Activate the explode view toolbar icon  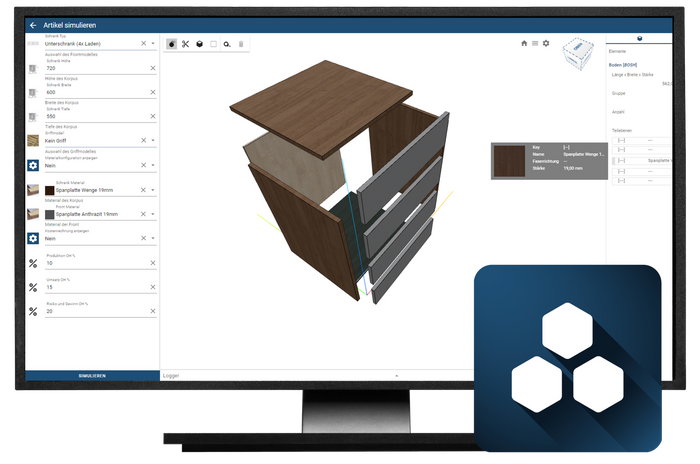pos(171,44)
